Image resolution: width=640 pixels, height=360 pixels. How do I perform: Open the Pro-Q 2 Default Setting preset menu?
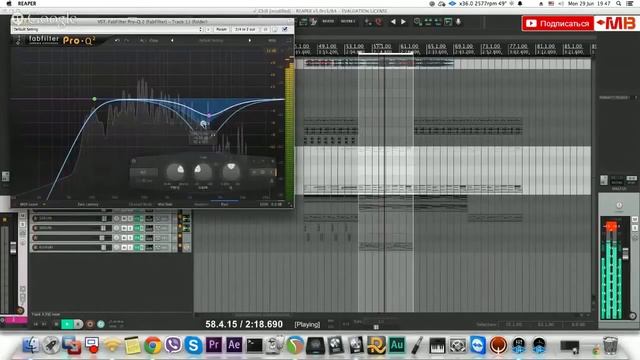211,40
